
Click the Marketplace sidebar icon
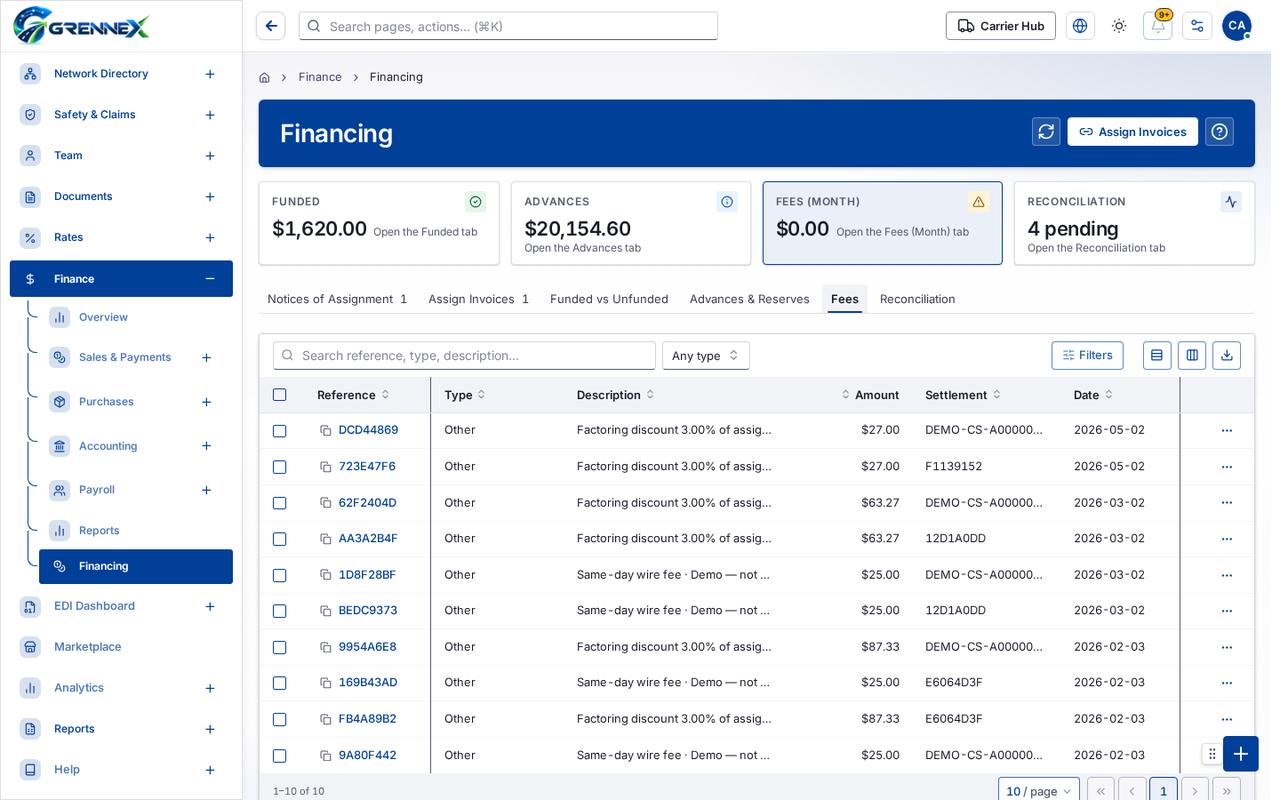tap(30, 647)
